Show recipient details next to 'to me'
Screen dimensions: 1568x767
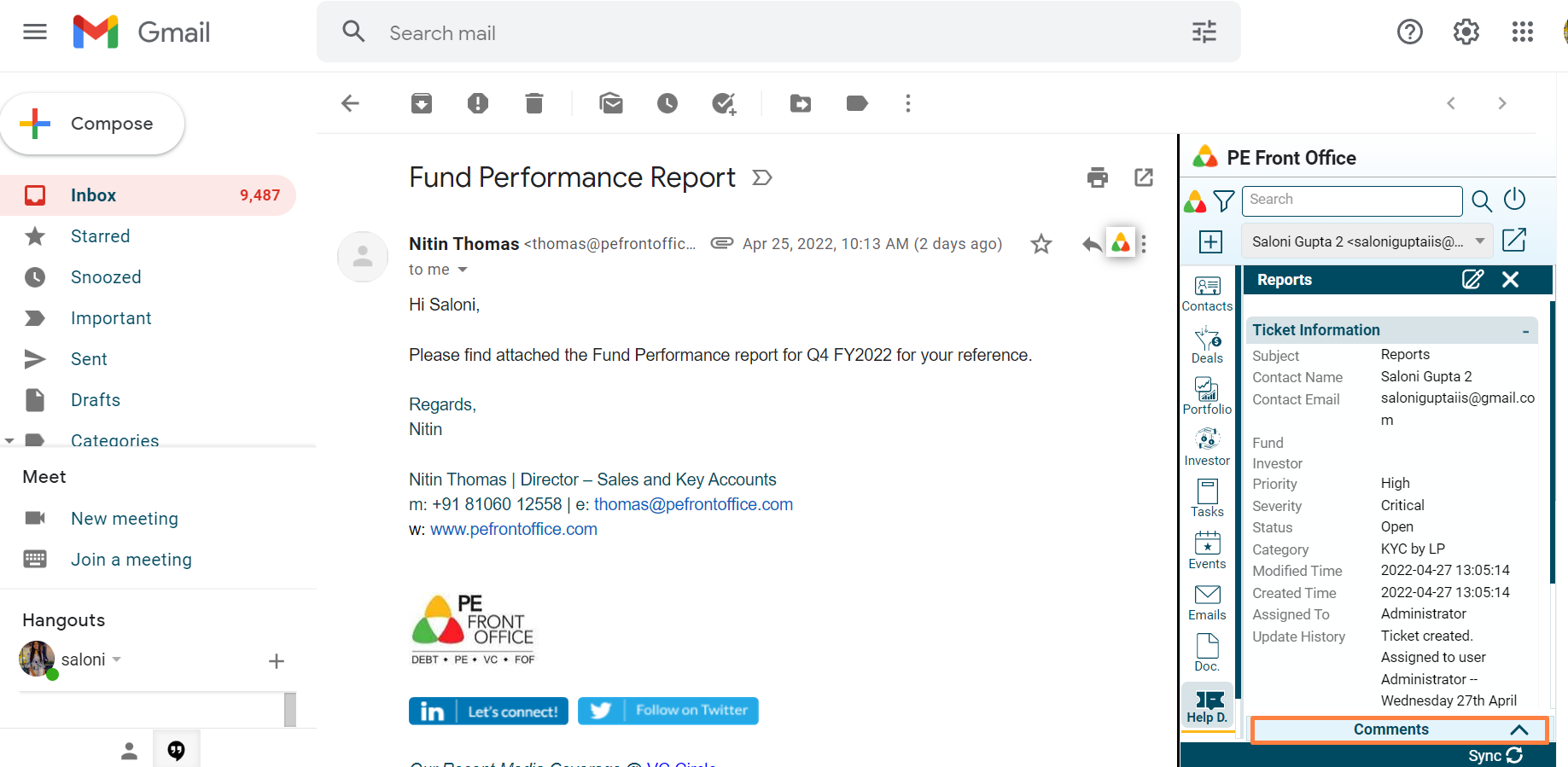click(463, 270)
